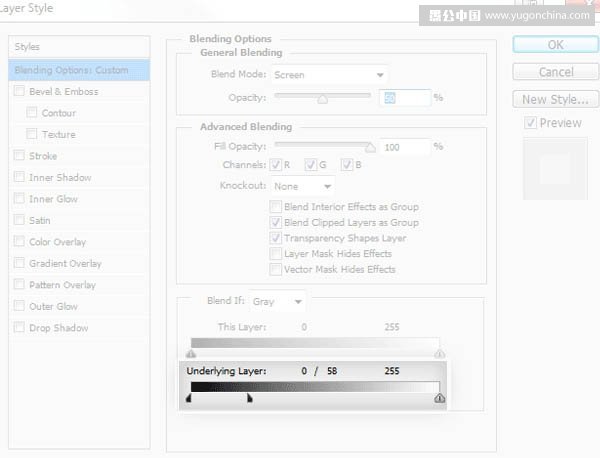Enable the Texture checkbox

32,134
